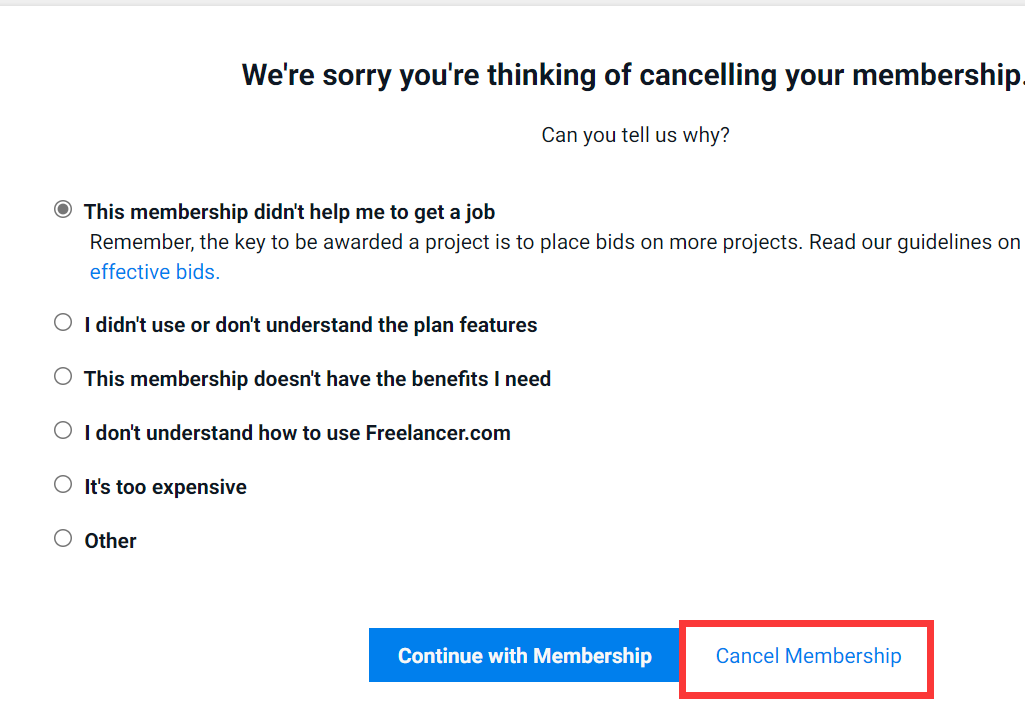This screenshot has width=1025, height=721.
Task: Click the Continue with Membership button
Action: (524, 656)
